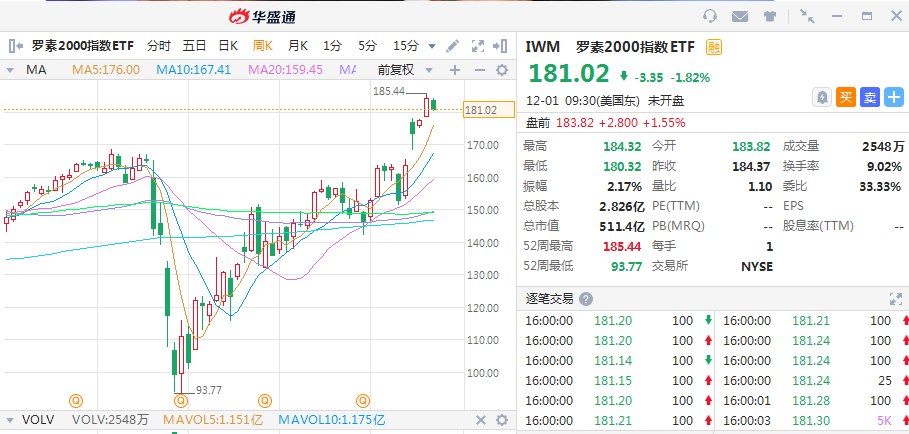Collapse the left sidebar panel

pos(16,46)
